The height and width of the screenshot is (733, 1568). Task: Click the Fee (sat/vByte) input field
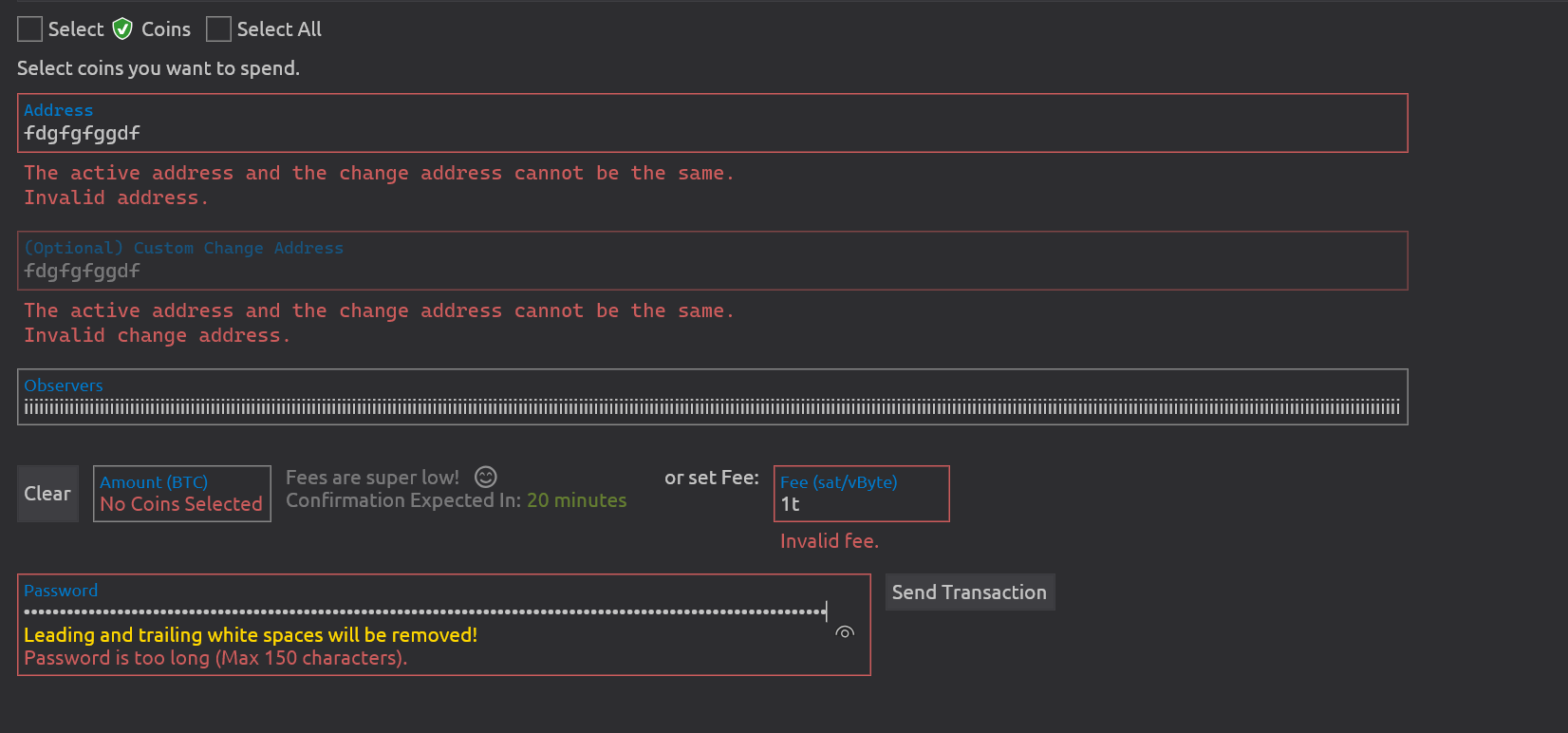(x=862, y=494)
